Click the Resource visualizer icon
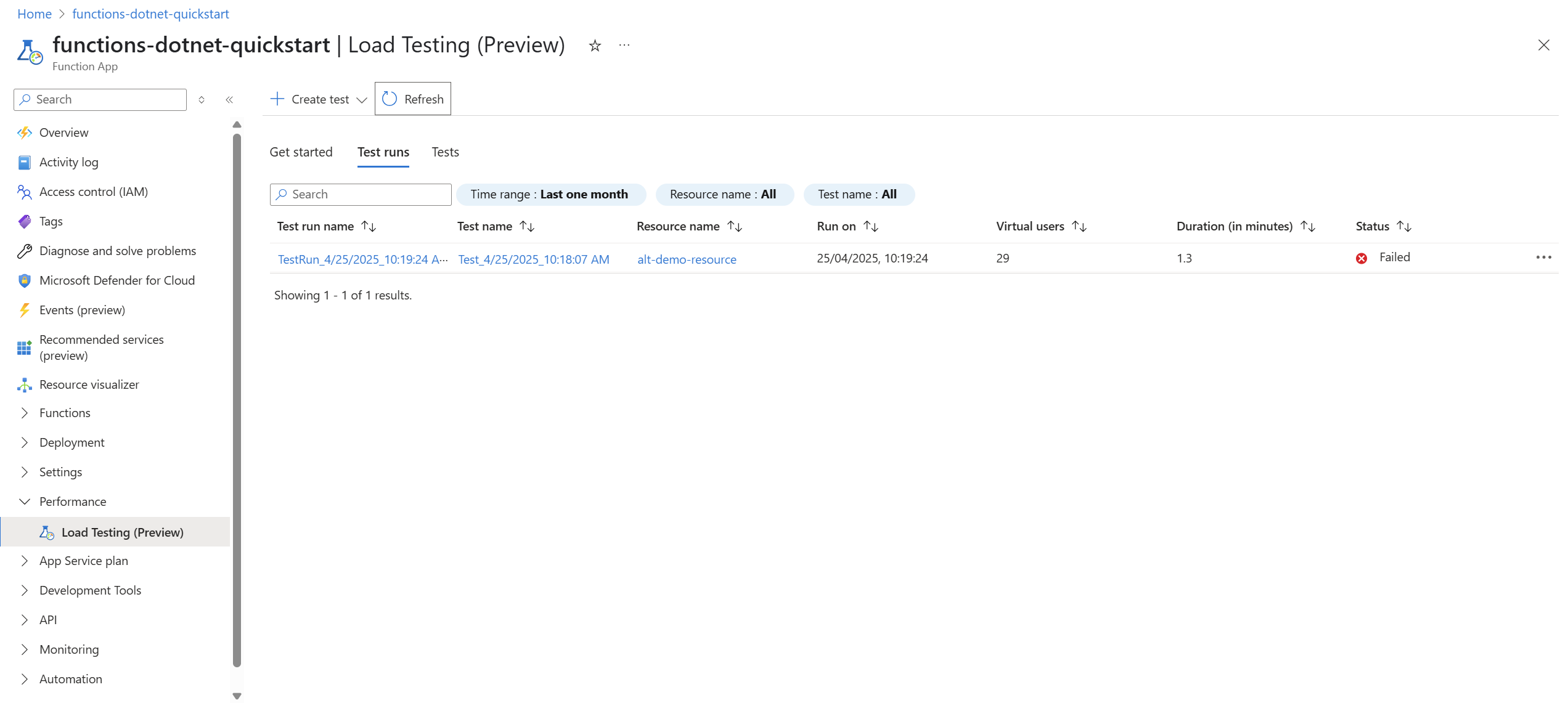The image size is (1568, 703). click(25, 385)
